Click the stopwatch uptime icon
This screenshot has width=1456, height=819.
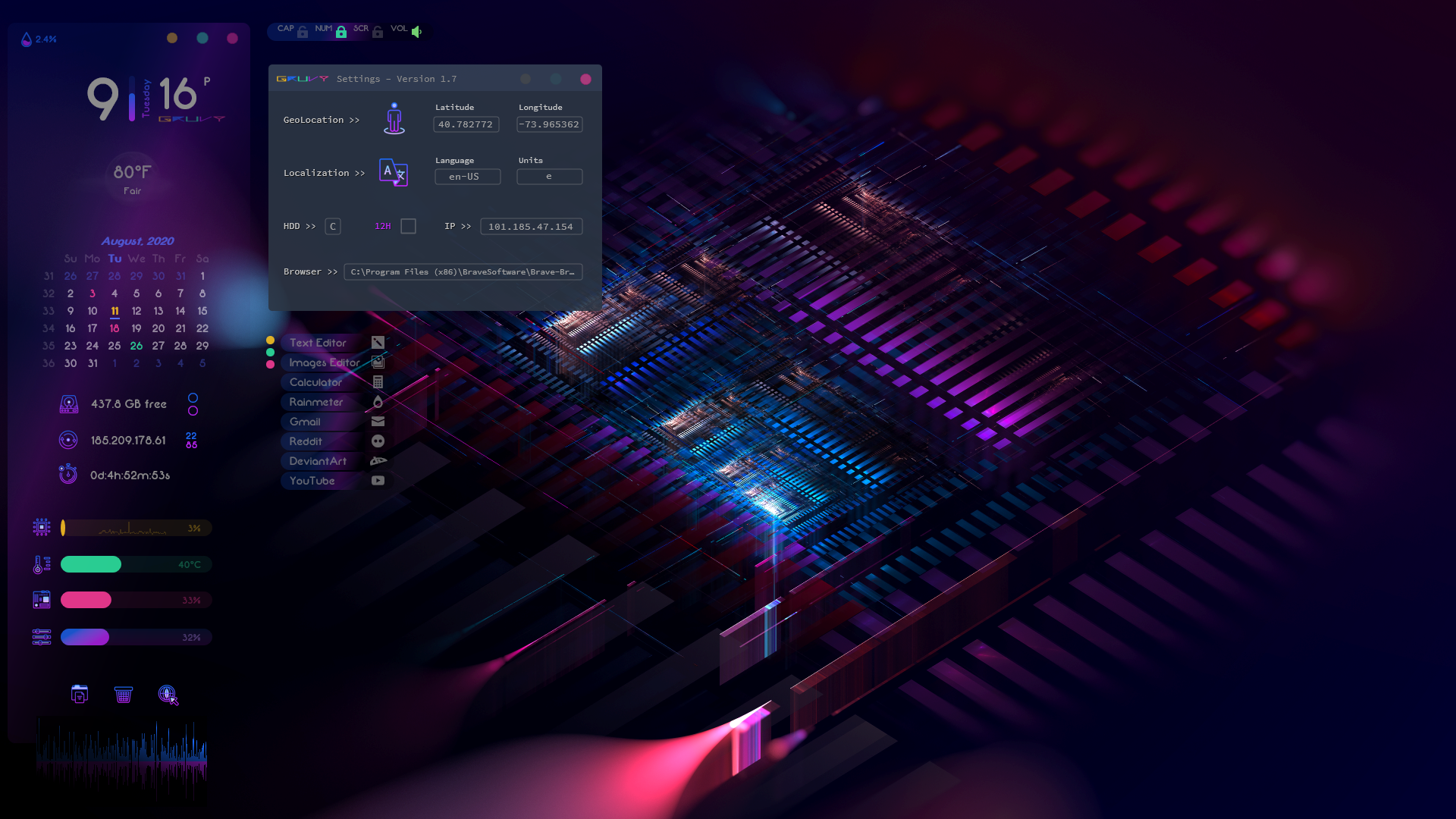point(68,474)
